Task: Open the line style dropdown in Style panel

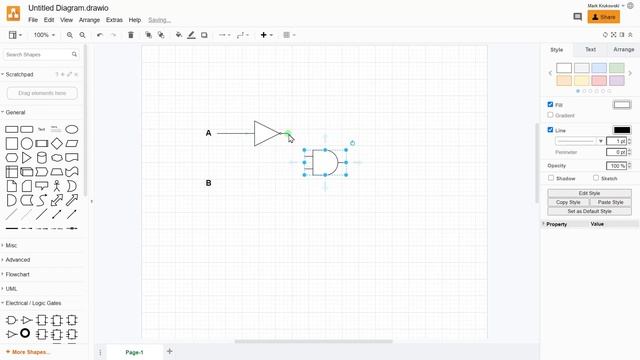Action: [580, 141]
